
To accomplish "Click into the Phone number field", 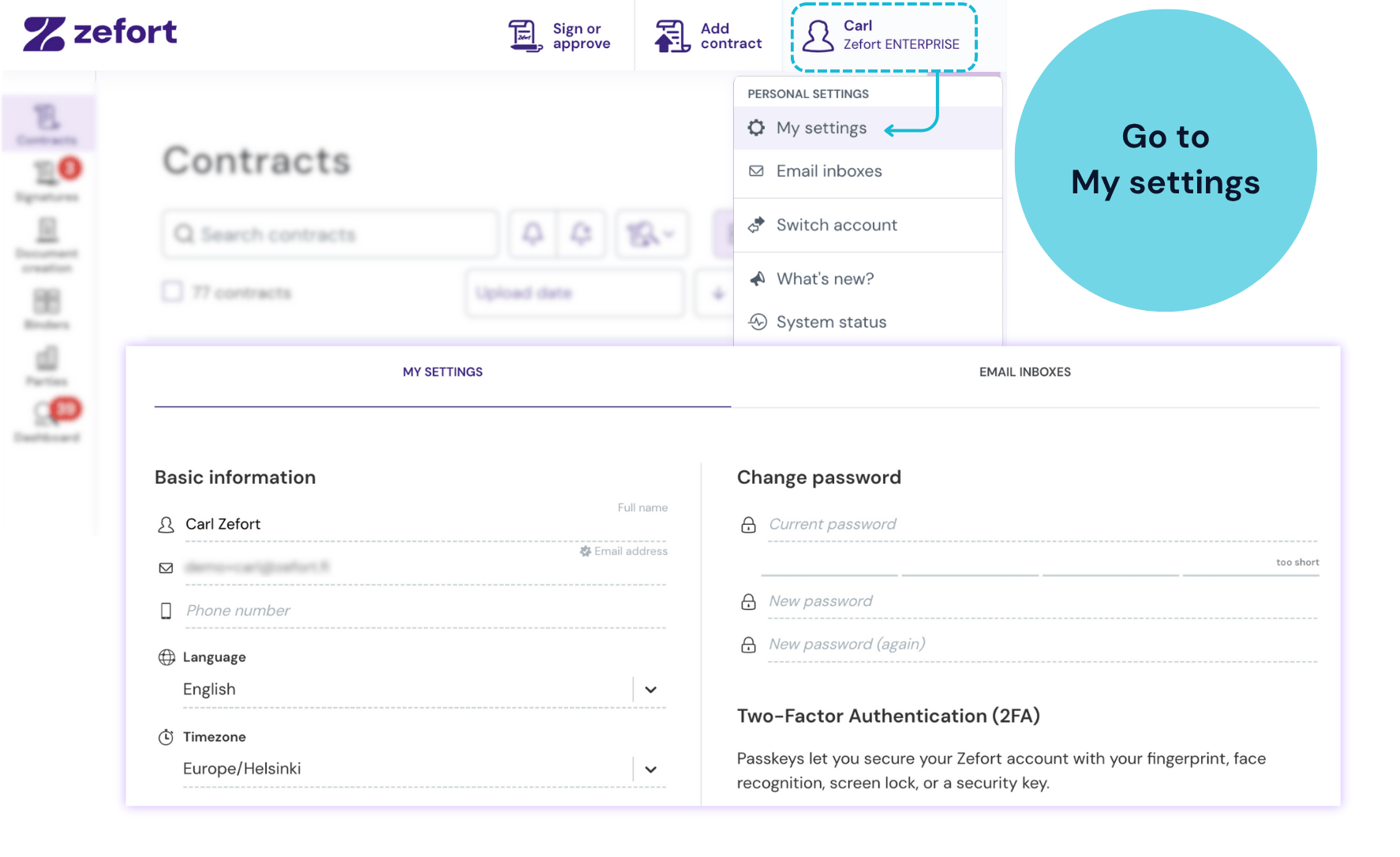I will tap(425, 611).
